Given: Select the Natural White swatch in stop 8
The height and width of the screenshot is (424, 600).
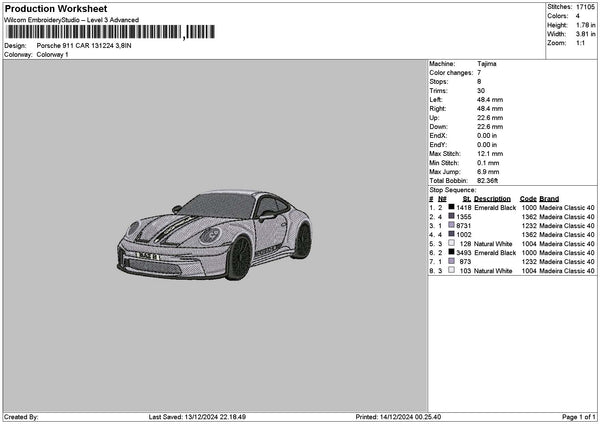Looking at the screenshot, I should coord(451,271).
